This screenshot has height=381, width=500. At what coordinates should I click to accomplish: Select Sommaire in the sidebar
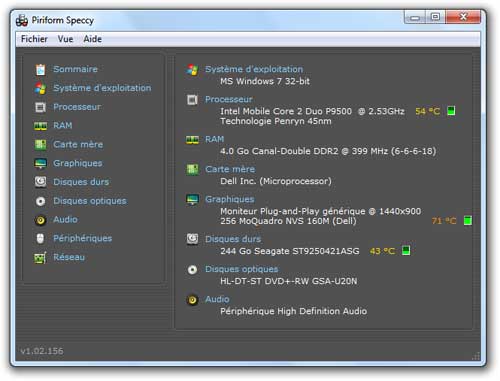75,69
